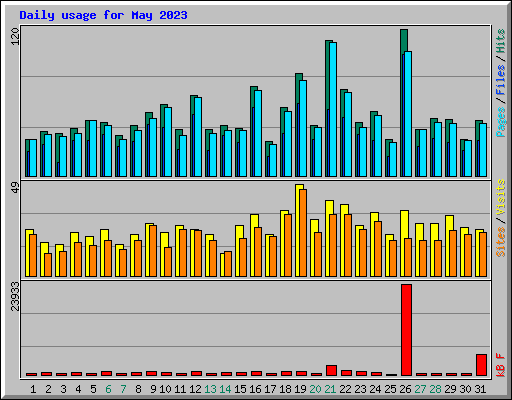Click day label "1" on the x-axis
Image resolution: width=512 pixels, height=400 pixels.
tap(33, 389)
